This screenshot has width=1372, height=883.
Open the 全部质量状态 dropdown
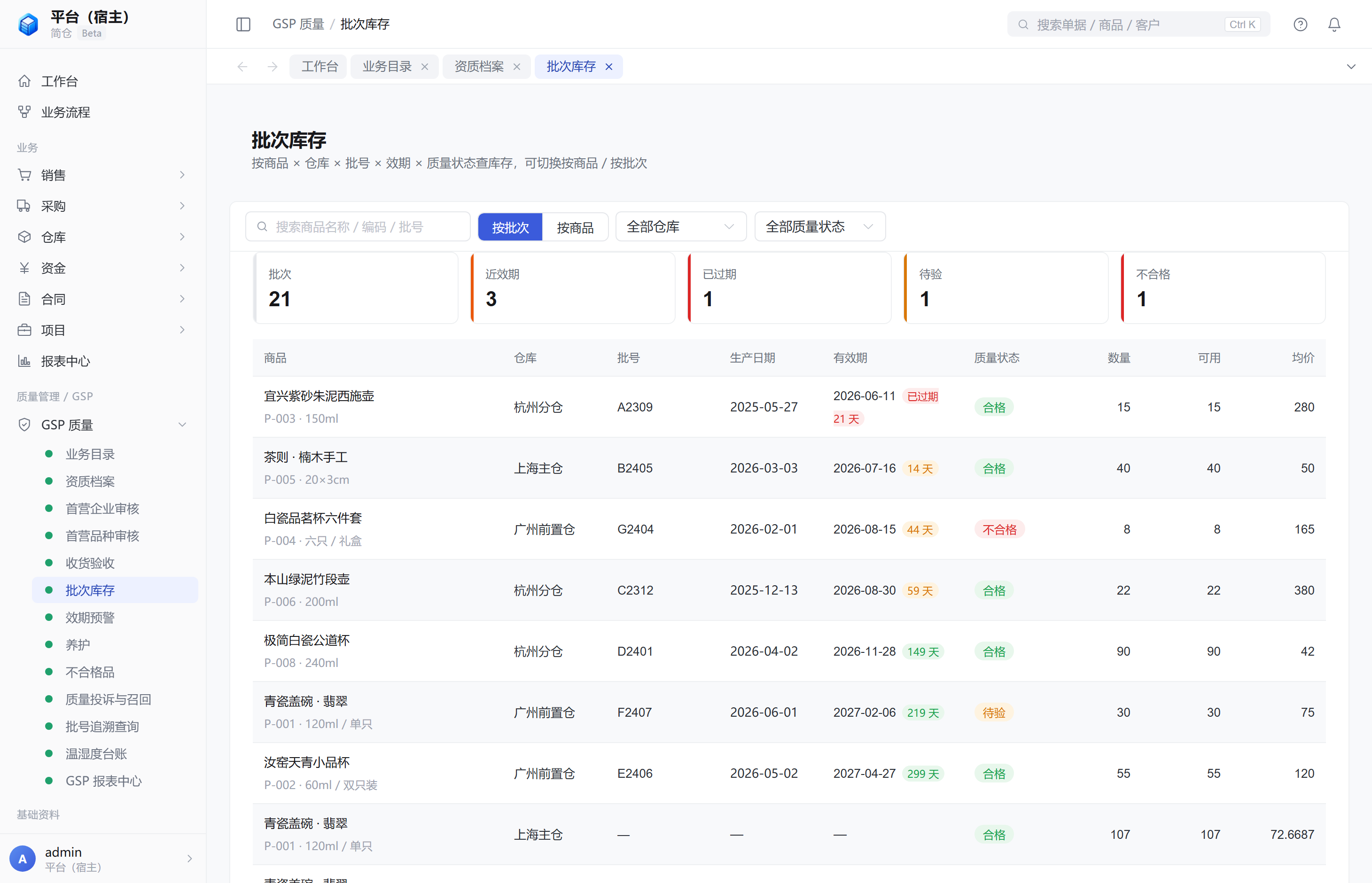click(x=819, y=226)
